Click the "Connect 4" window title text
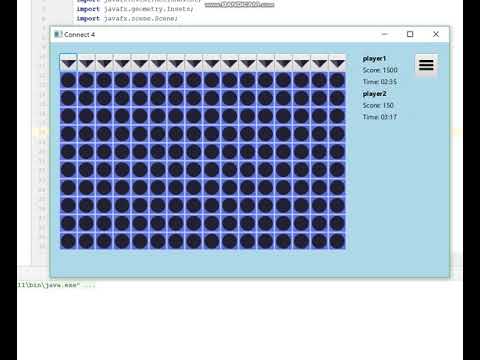Viewport: 480px width, 360px height. (x=79, y=34)
